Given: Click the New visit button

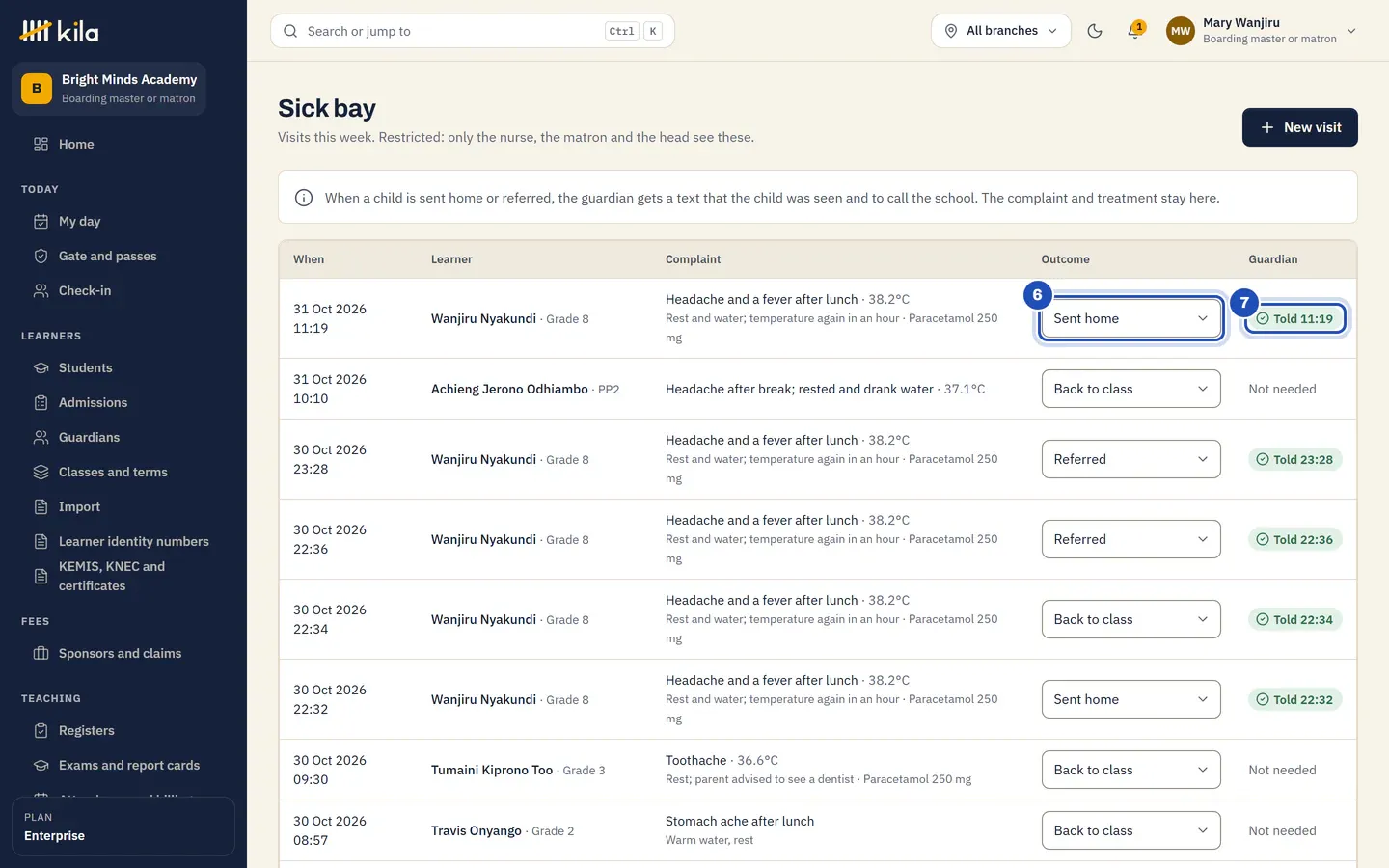Looking at the screenshot, I should [x=1299, y=127].
